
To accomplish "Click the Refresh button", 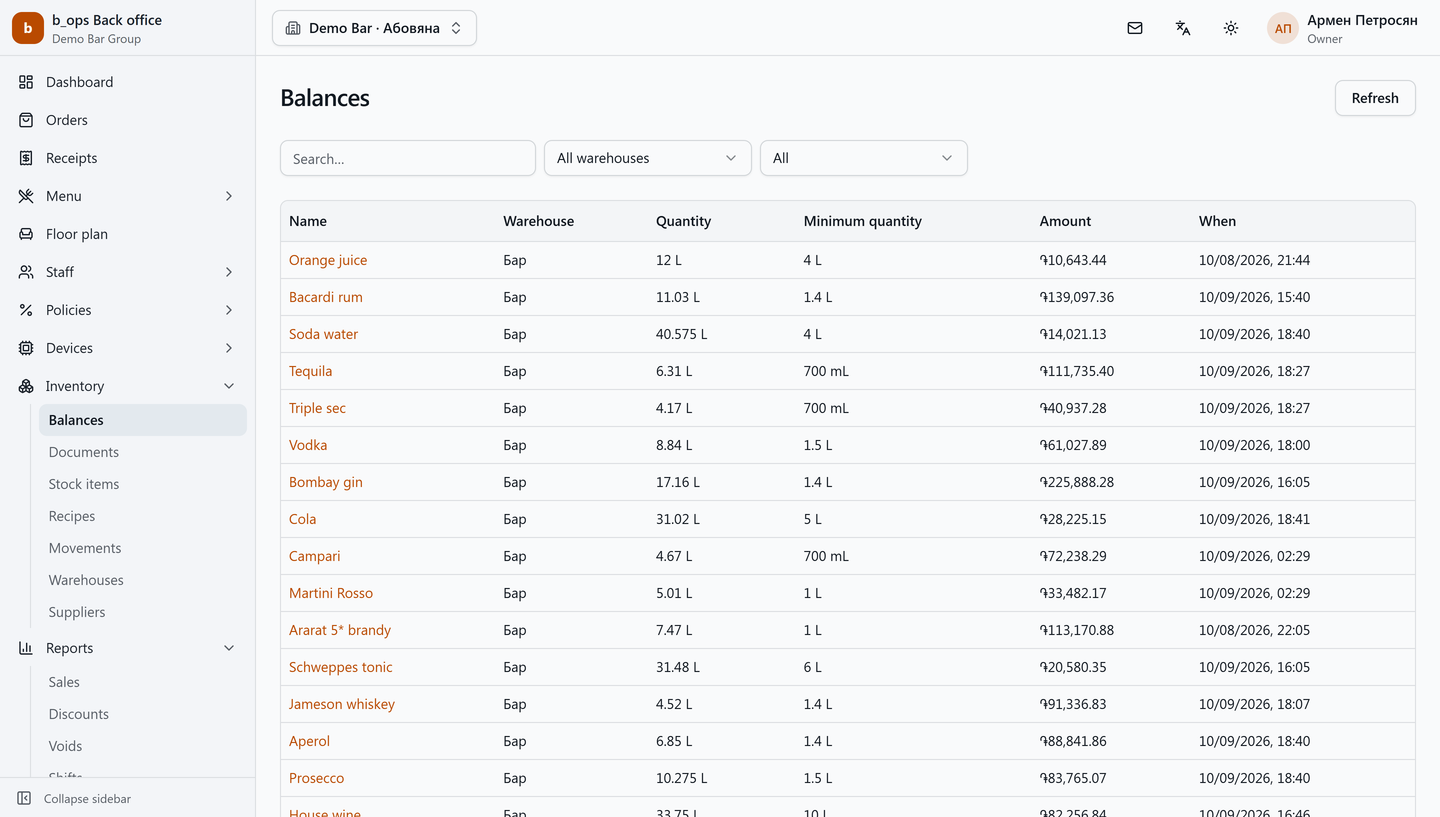I will pyautogui.click(x=1375, y=98).
